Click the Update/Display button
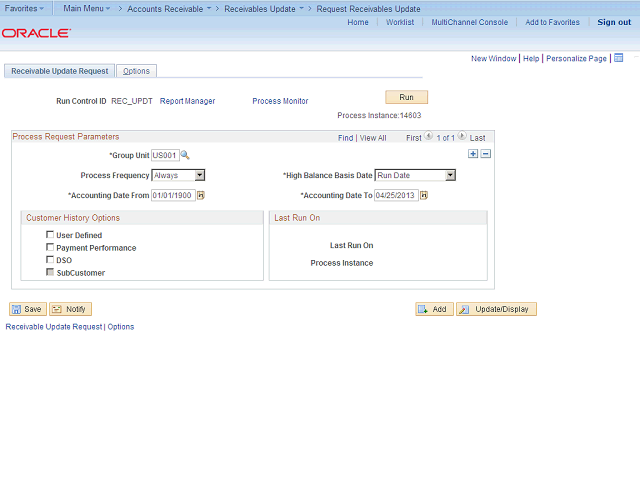The image size is (640, 480). 496,309
